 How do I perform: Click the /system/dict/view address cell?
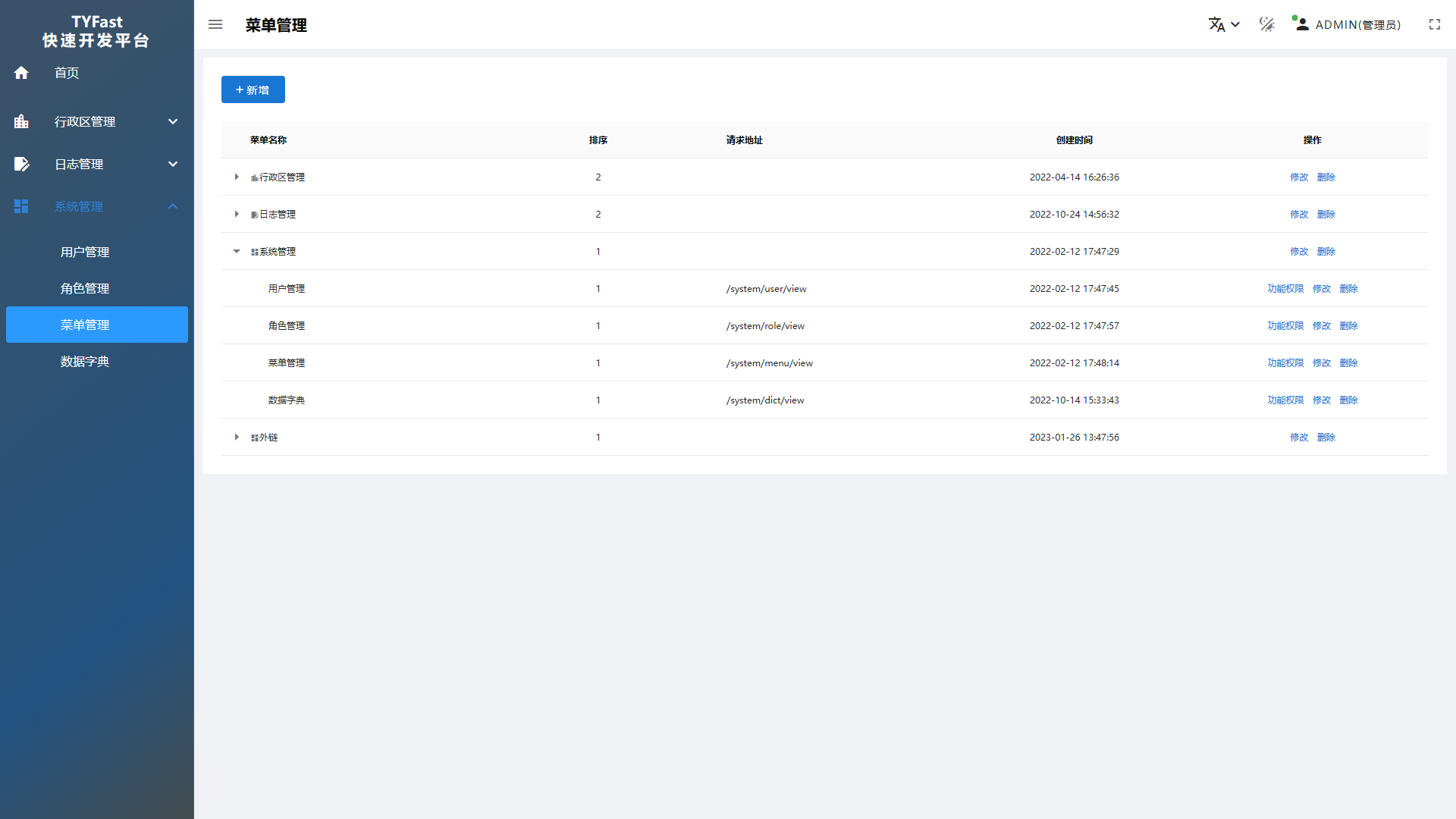(765, 400)
